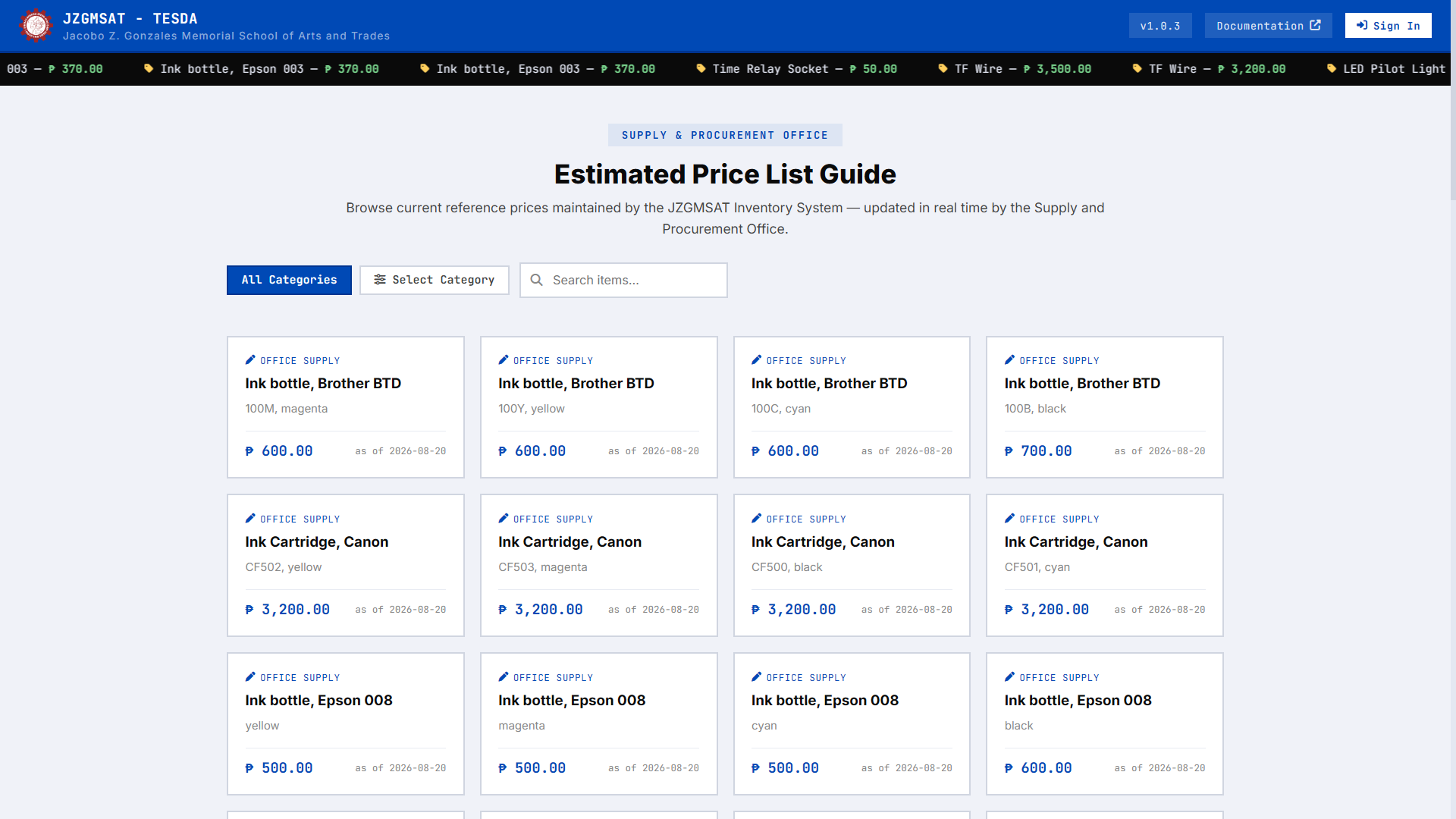Click the tag icon before Time Relay Socket
Viewport: 1456px width, 819px height.
click(701, 69)
